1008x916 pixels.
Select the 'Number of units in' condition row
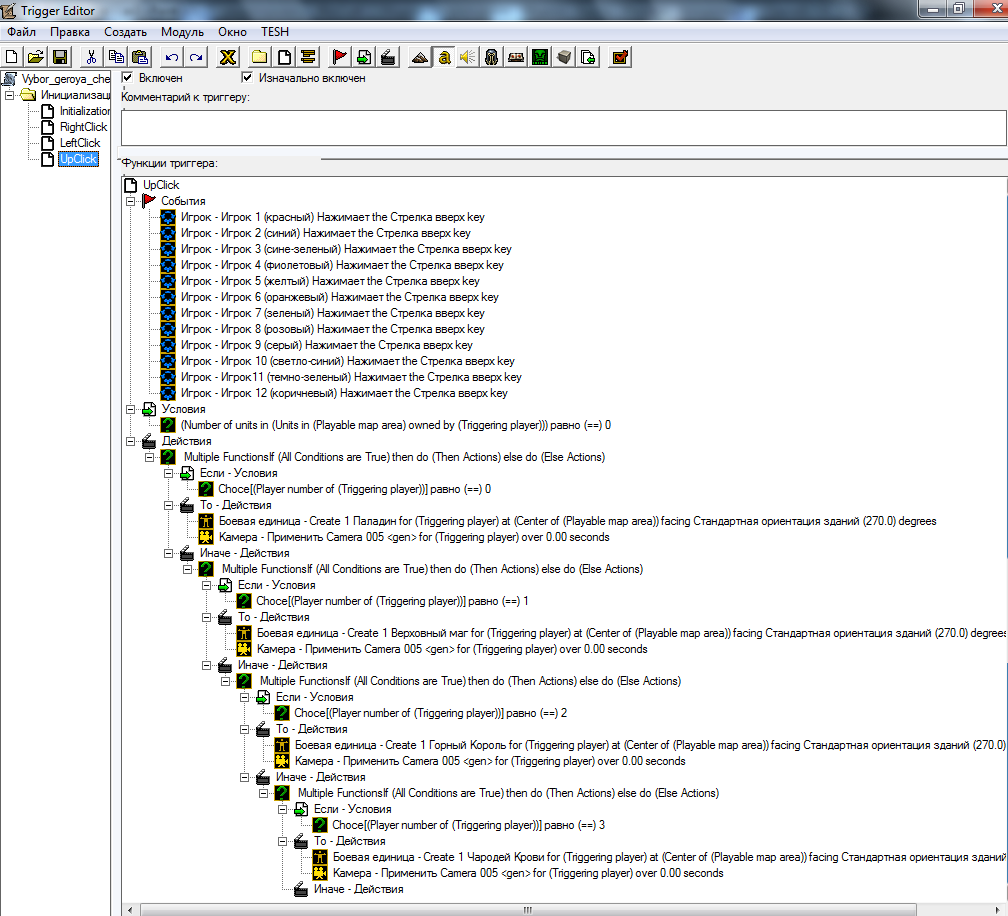point(395,426)
